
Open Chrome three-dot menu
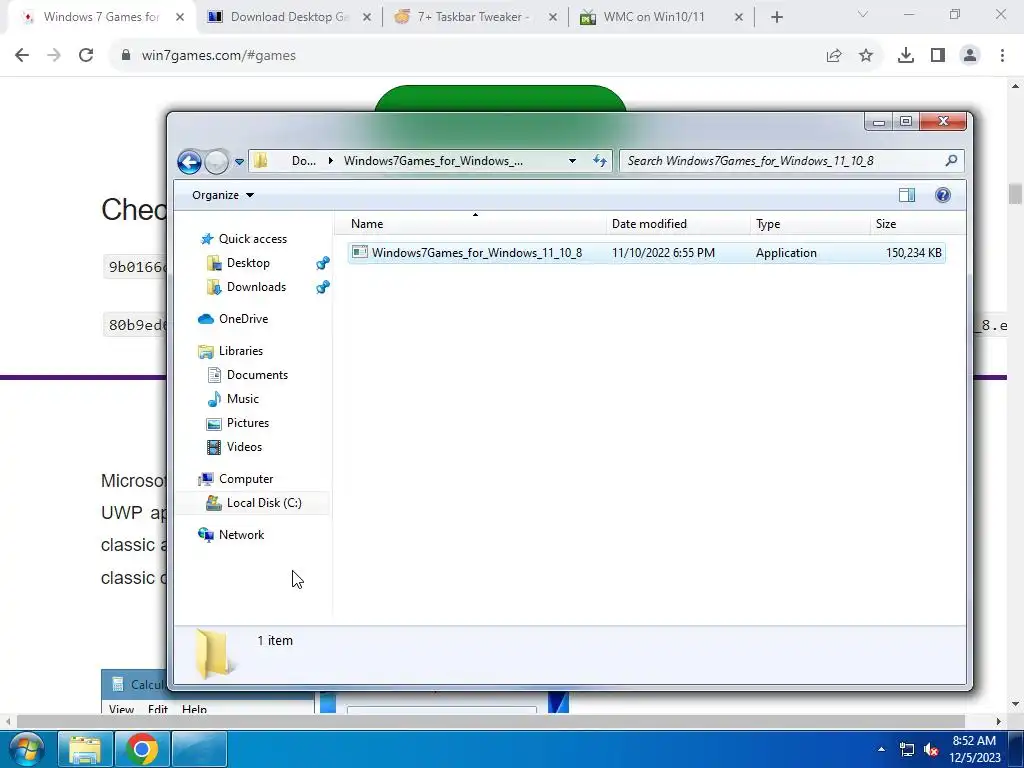click(x=1002, y=56)
